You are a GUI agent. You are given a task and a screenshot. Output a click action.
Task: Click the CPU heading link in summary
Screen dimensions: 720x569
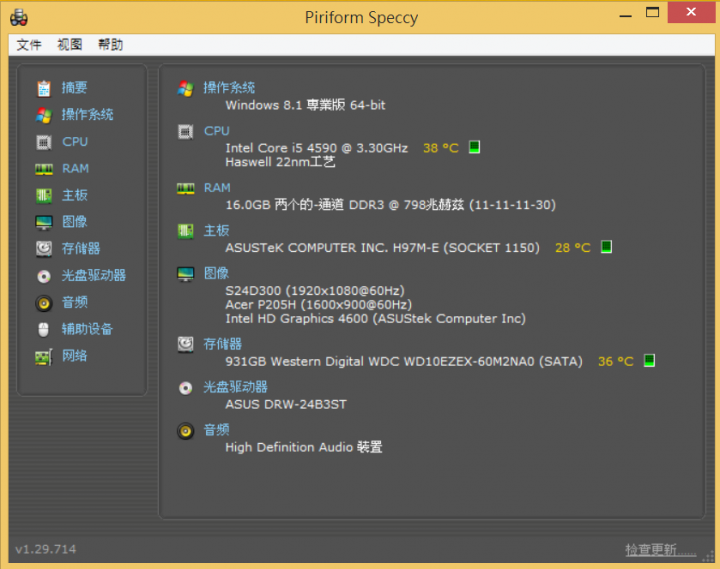pos(217,131)
